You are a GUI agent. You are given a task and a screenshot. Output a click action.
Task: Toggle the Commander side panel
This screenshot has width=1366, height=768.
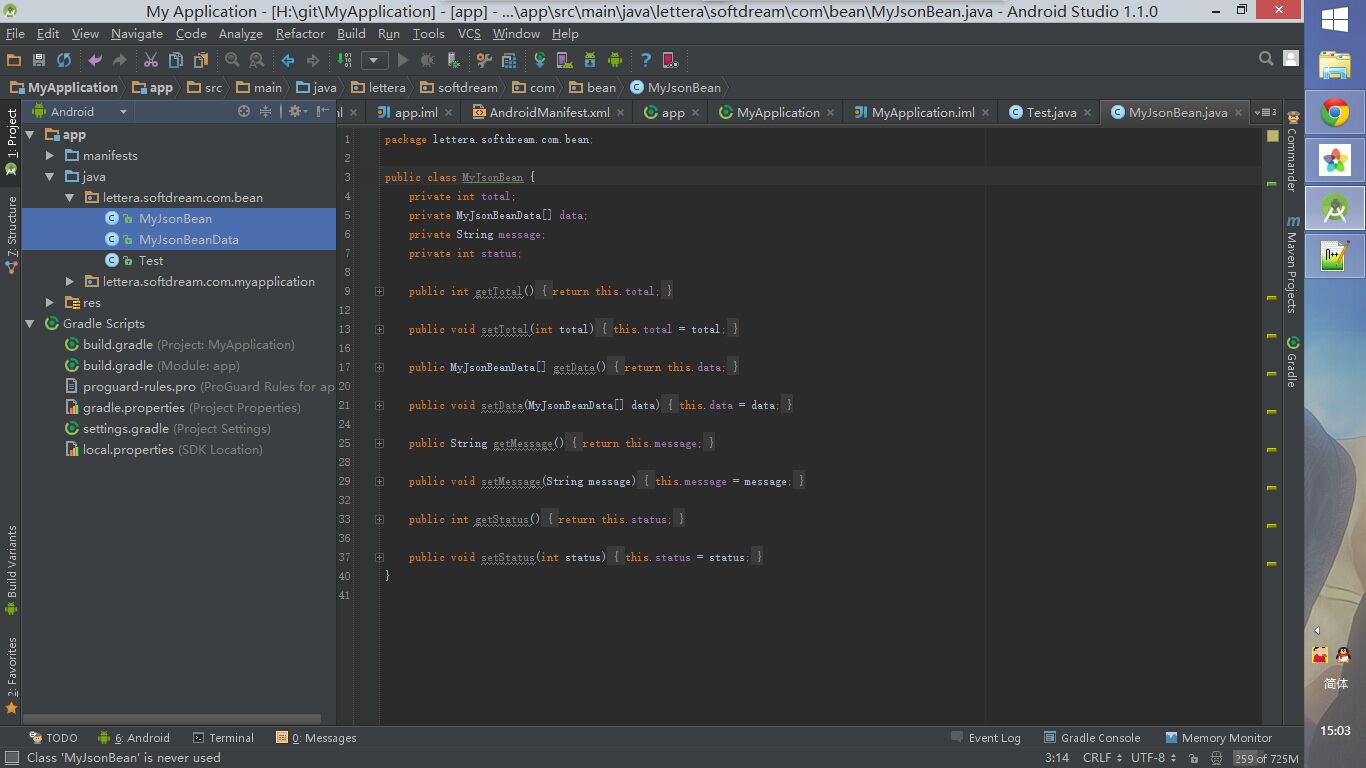tap(1292, 150)
